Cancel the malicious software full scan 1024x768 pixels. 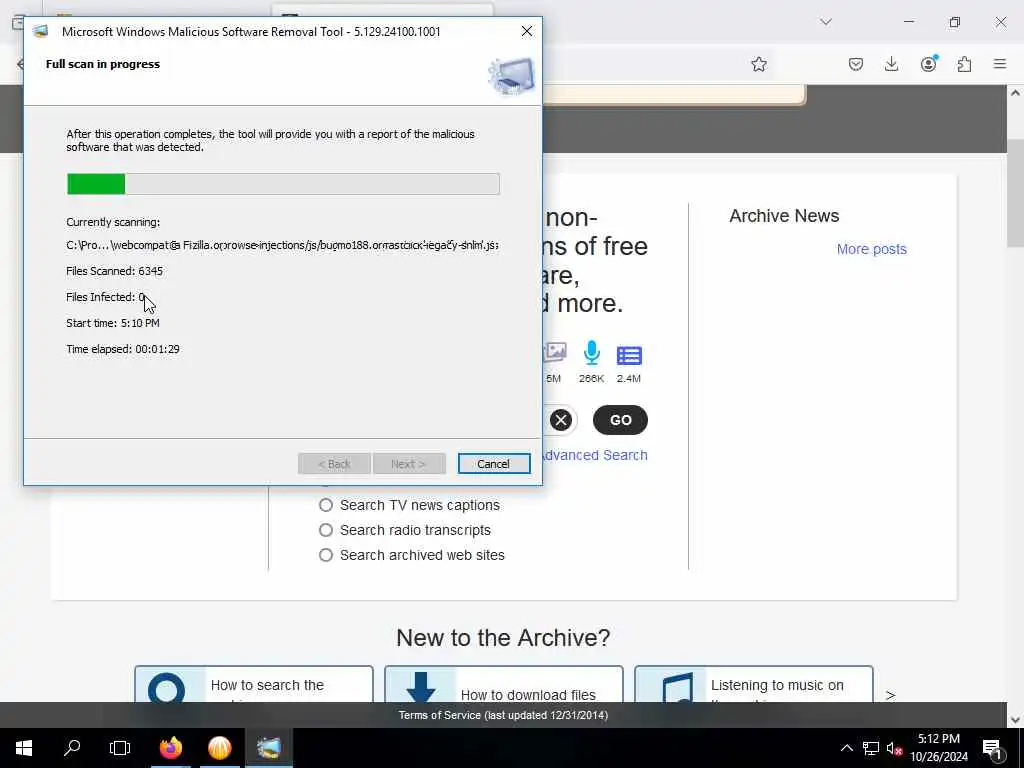point(493,464)
